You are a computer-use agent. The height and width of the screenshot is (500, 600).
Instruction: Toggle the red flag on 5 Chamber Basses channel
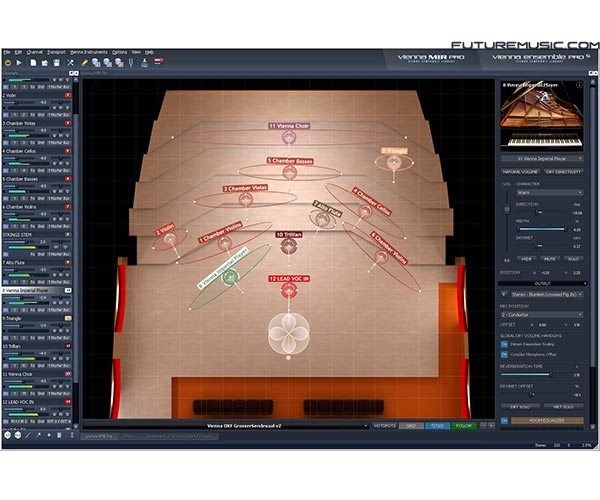coord(68,179)
